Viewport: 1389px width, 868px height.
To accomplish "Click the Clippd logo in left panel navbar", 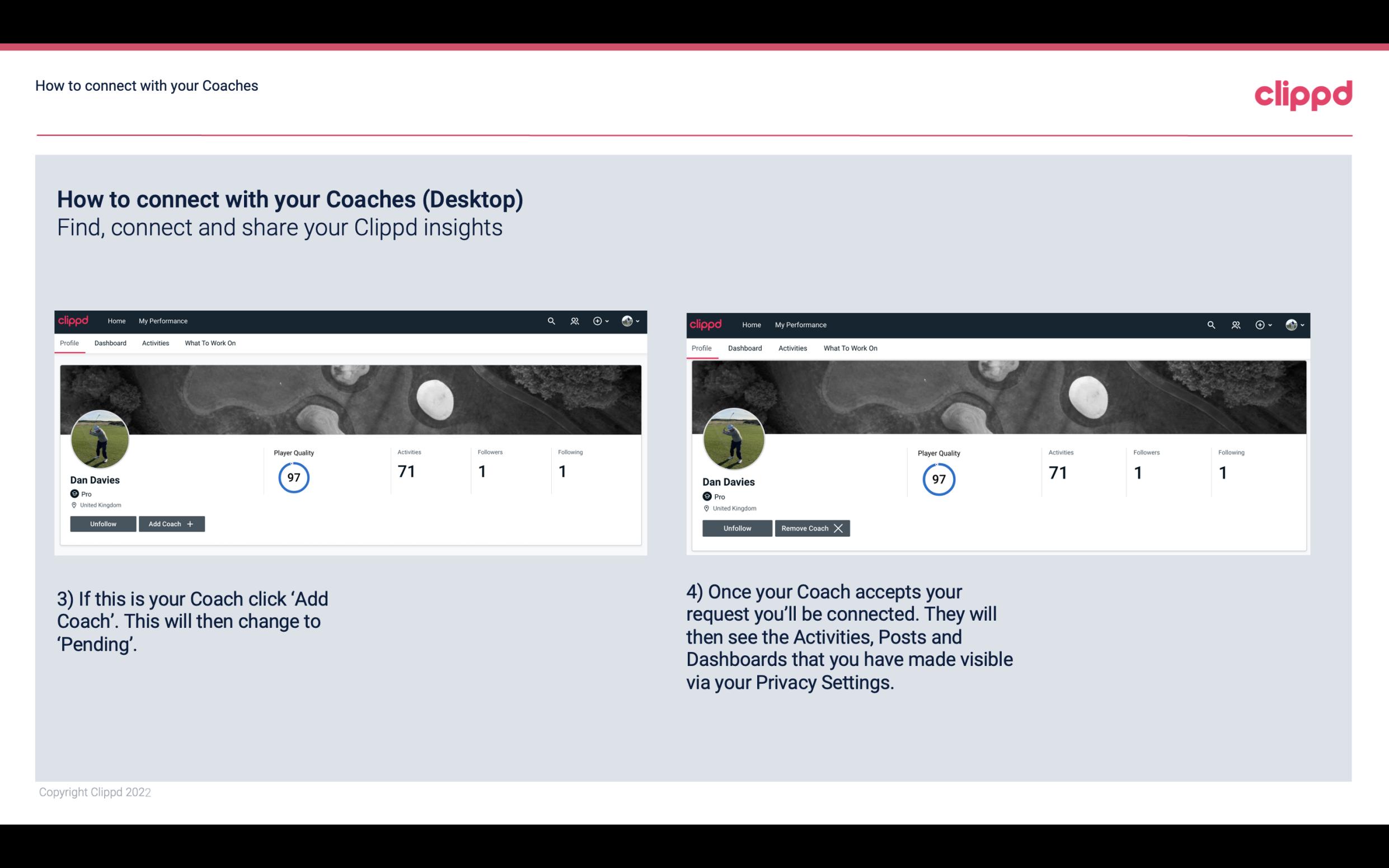I will 74,321.
